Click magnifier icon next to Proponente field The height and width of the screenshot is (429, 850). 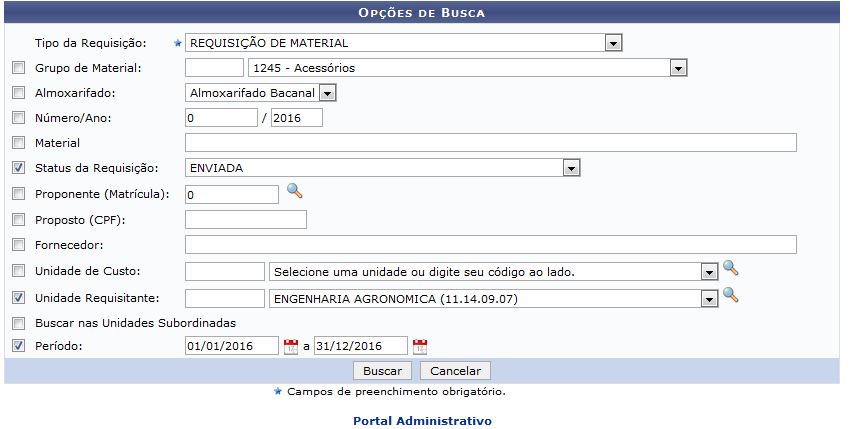click(294, 192)
